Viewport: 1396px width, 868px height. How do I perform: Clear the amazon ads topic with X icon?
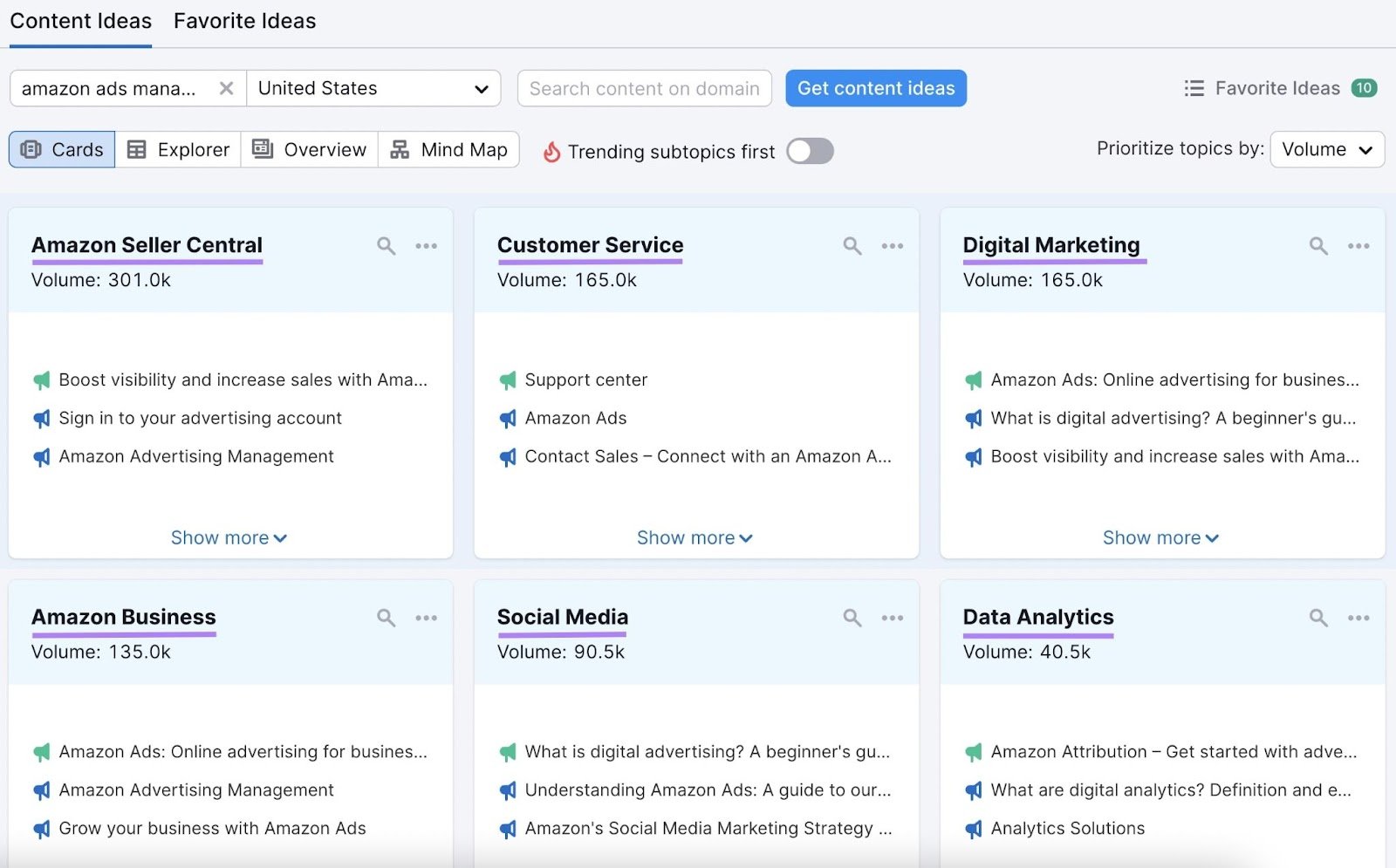point(226,88)
